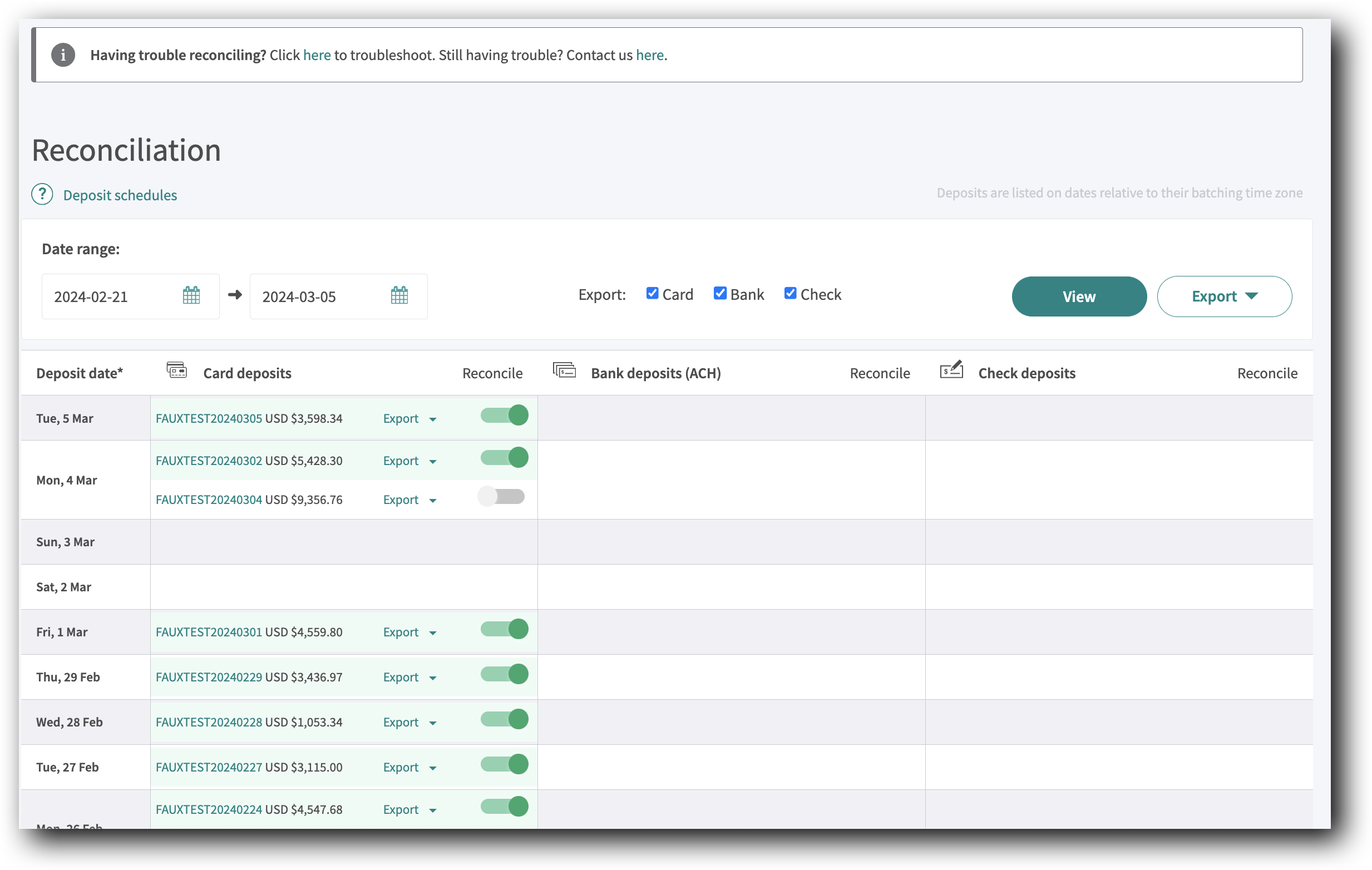The height and width of the screenshot is (870, 1372).
Task: Expand the Export menu for FAUXTEST20240302
Action: (409, 461)
